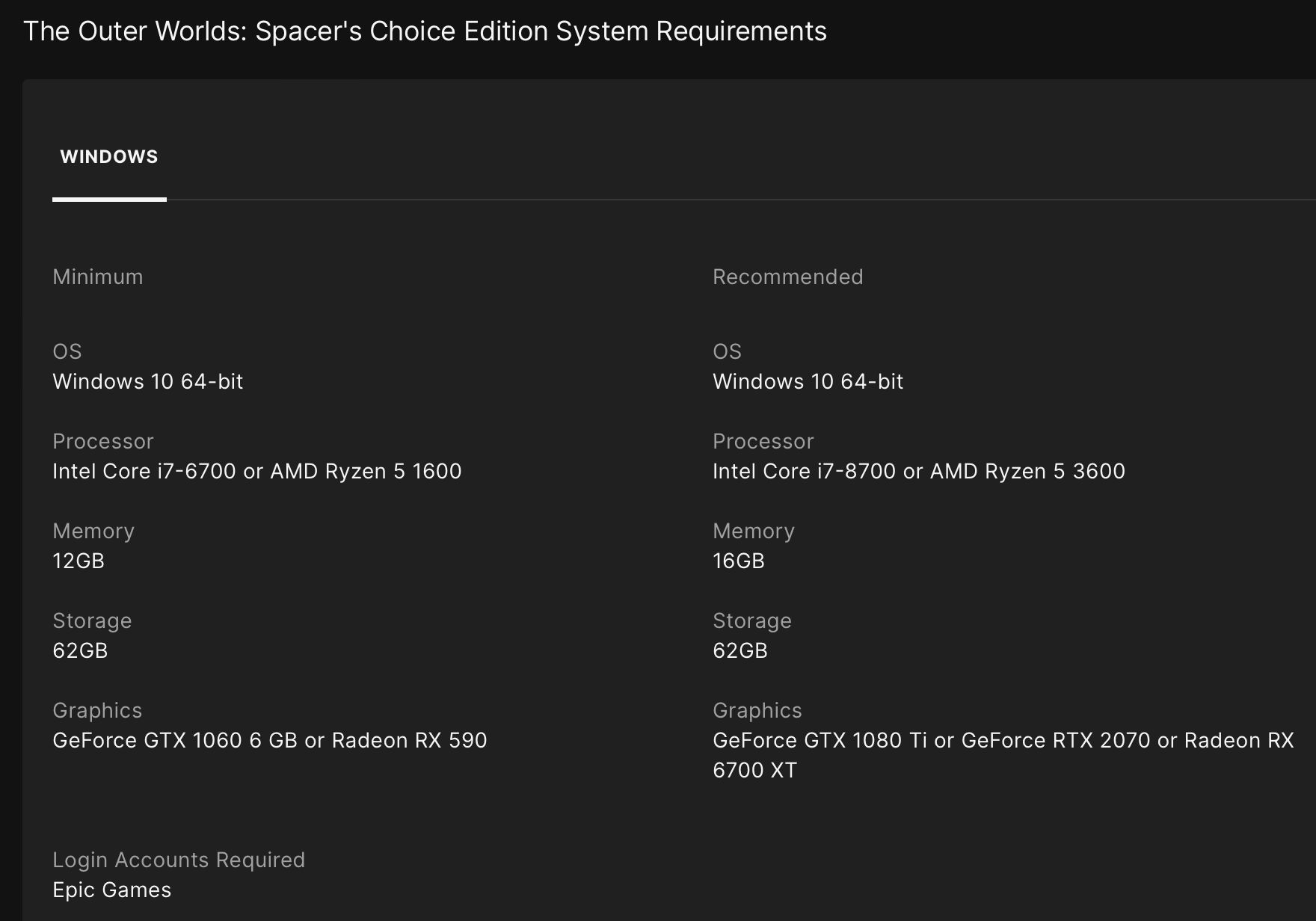Click the System Requirements page heading

click(425, 31)
